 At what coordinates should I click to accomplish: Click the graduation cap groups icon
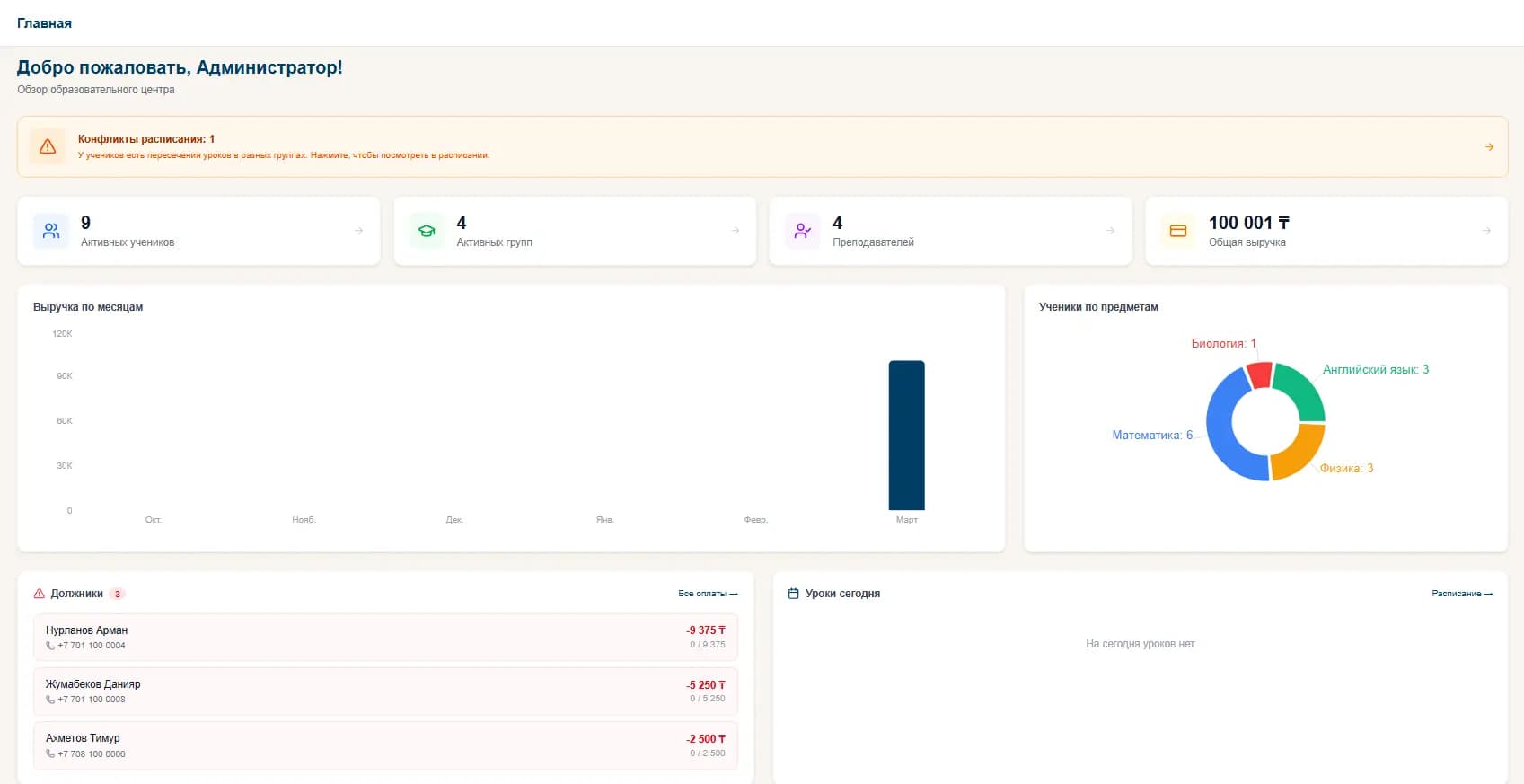[x=427, y=231]
